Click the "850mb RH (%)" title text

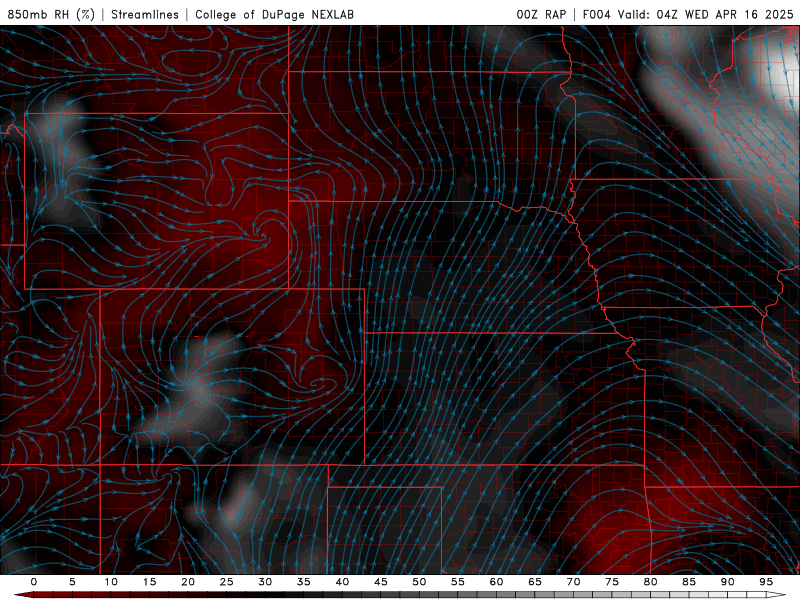[51, 14]
